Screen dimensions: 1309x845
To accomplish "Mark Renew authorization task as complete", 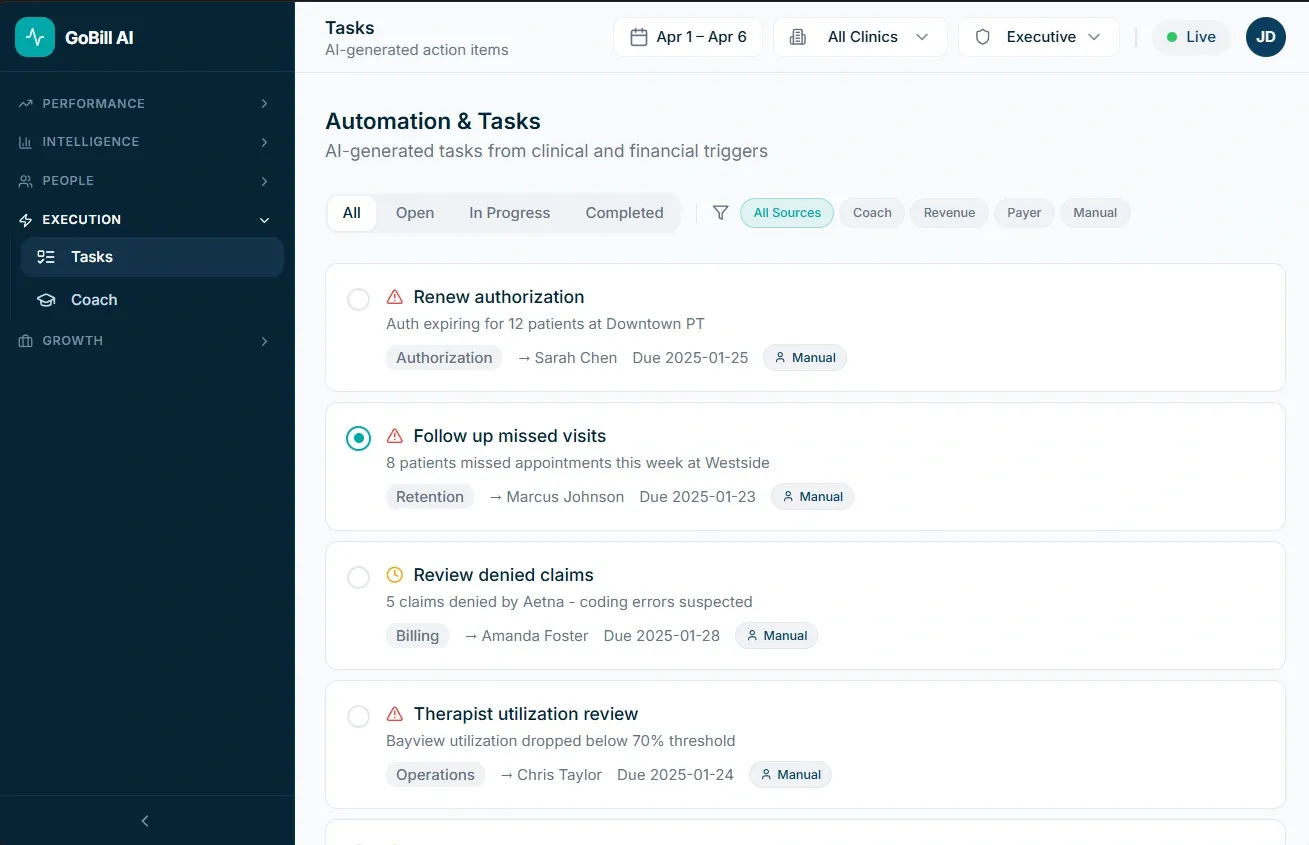I will tap(358, 299).
